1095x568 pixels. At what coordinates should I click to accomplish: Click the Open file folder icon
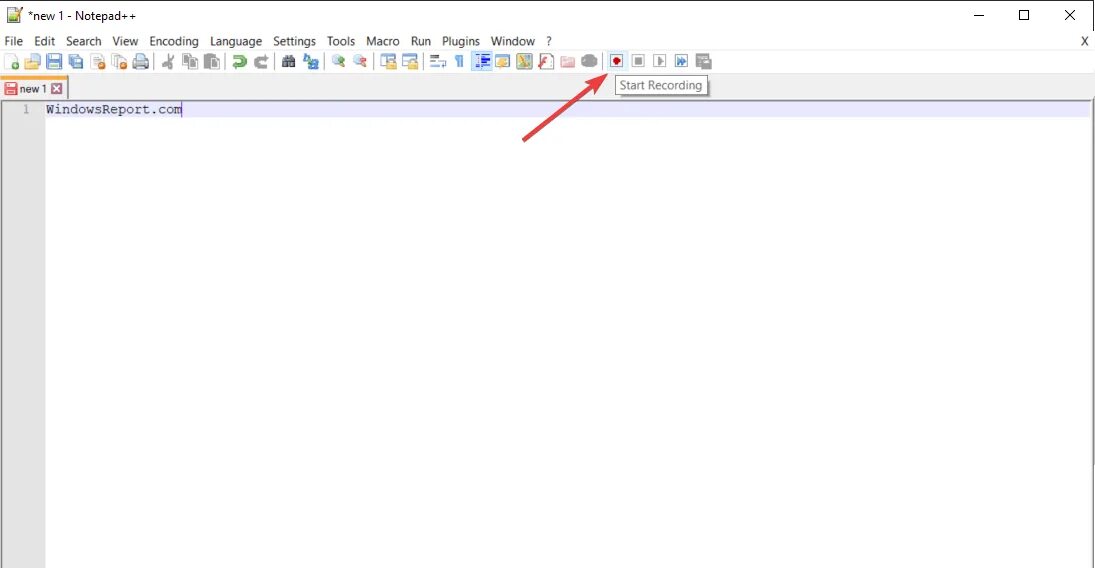click(x=32, y=61)
